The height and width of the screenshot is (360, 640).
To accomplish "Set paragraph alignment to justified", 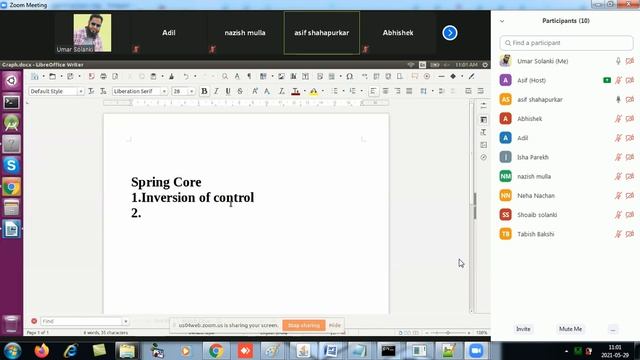I will tap(409, 91).
